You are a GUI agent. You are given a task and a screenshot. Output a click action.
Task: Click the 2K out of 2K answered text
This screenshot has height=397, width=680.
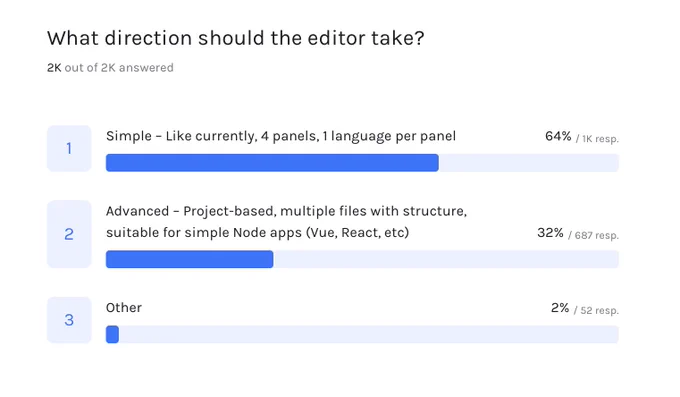point(110,68)
